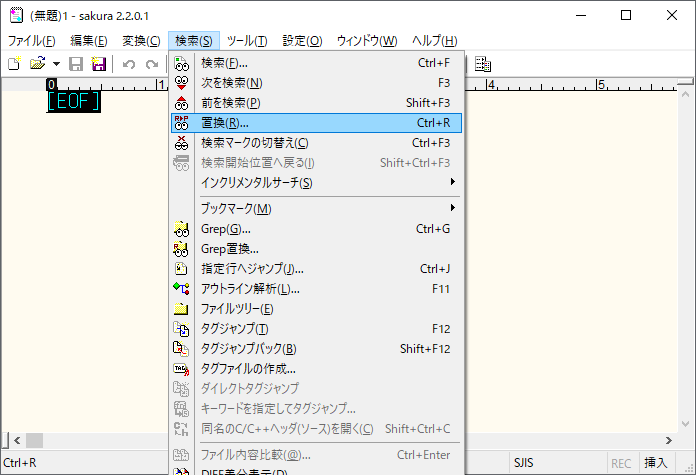Click the Grep icon beside Grep(G)...
Image resolution: width=696 pixels, height=475 pixels.
182,229
